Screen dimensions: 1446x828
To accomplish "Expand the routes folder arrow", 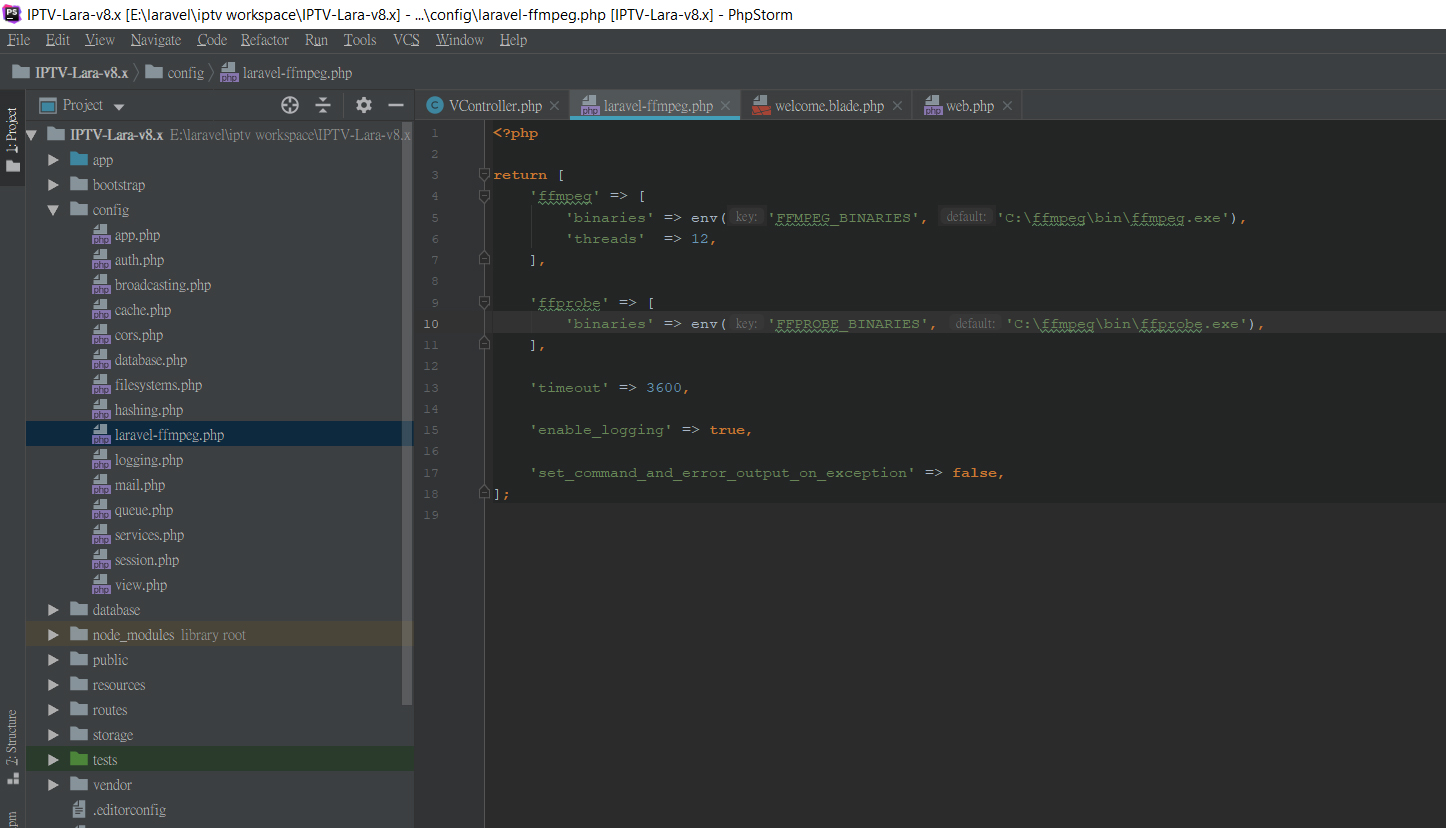I will point(54,710).
